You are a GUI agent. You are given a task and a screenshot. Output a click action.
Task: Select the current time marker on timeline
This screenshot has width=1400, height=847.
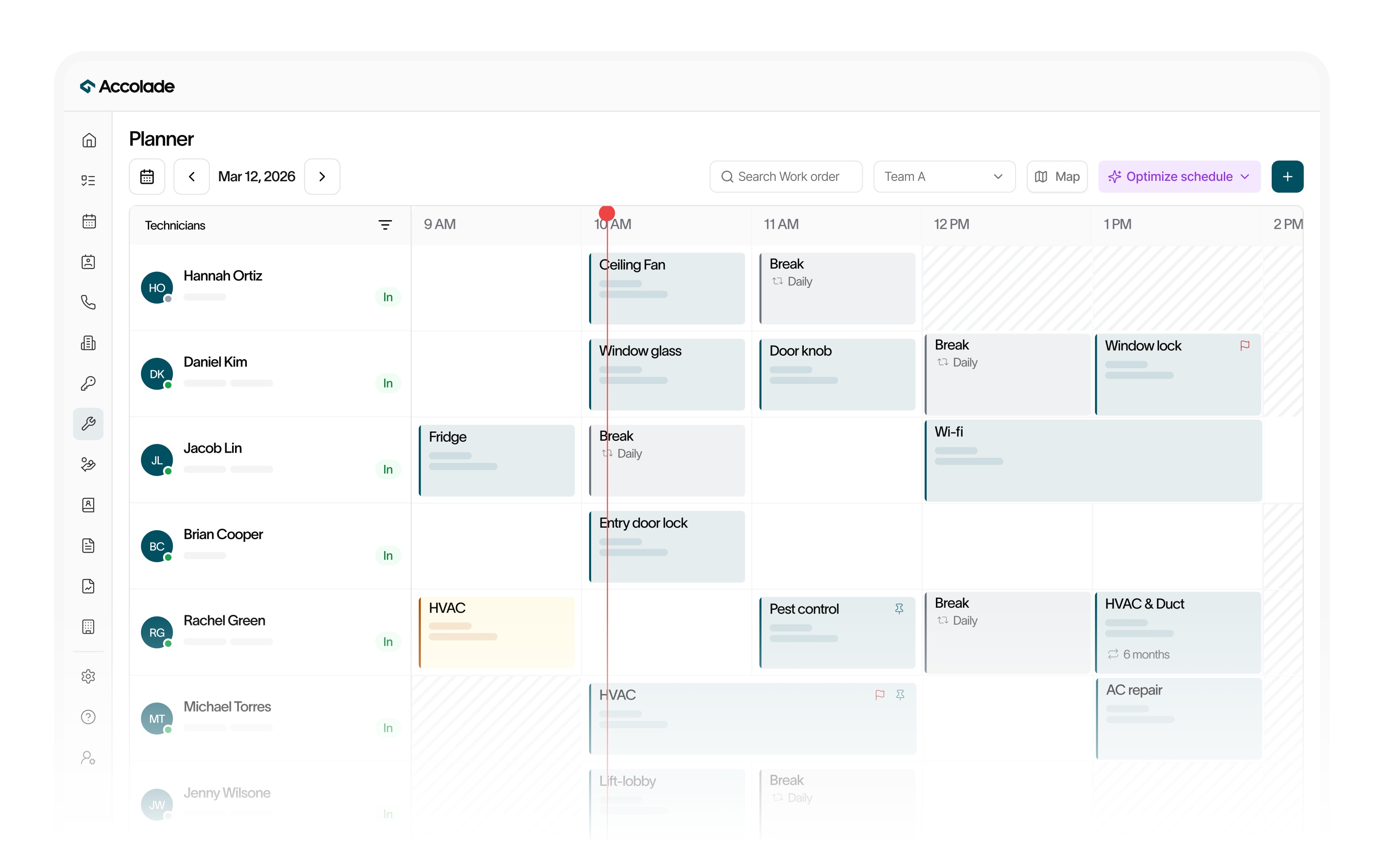click(607, 213)
